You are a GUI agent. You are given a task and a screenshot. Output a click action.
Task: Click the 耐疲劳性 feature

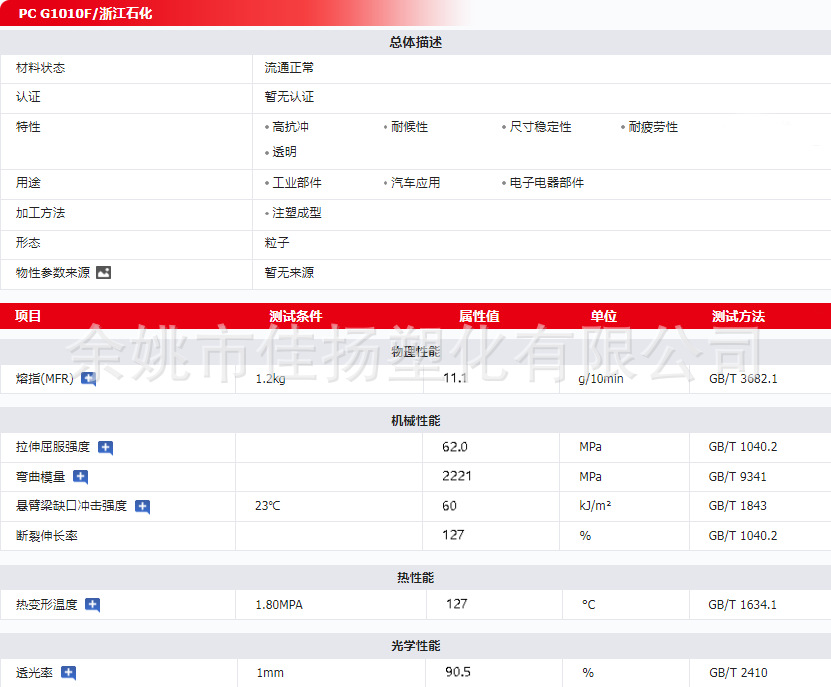pyautogui.click(x=653, y=127)
